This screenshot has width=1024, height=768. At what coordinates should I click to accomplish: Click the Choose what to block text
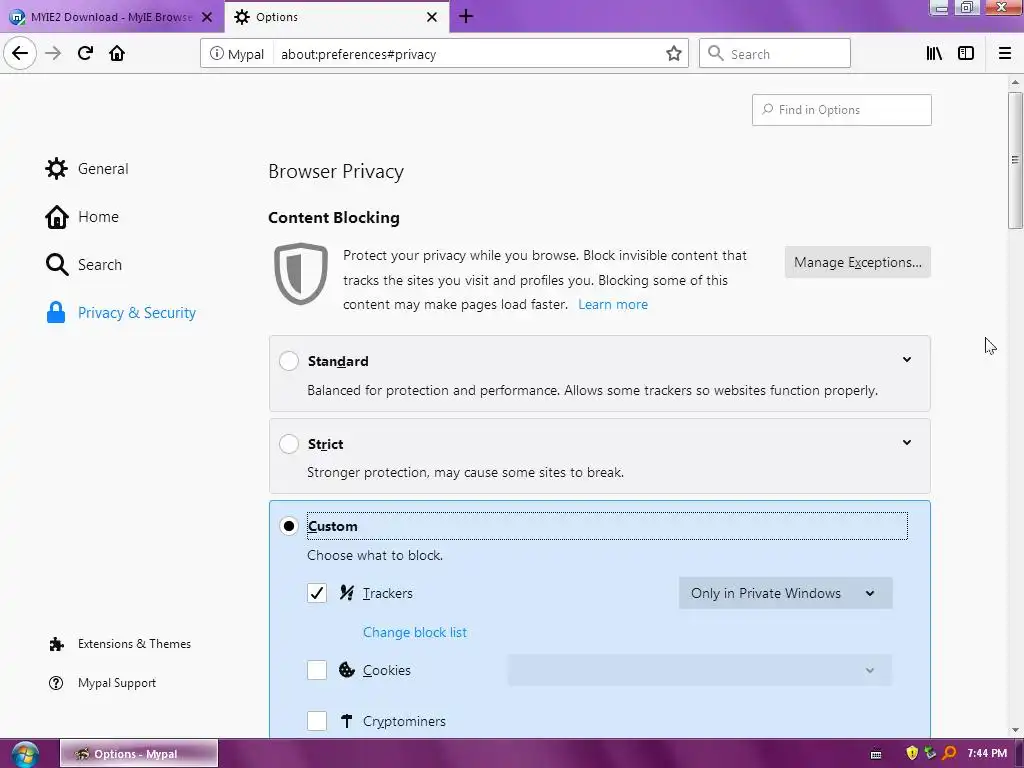point(375,555)
